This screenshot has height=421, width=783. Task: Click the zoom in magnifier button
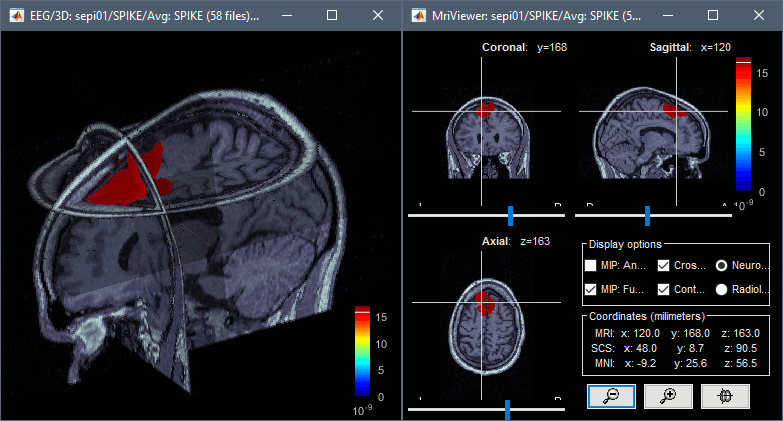(x=668, y=396)
